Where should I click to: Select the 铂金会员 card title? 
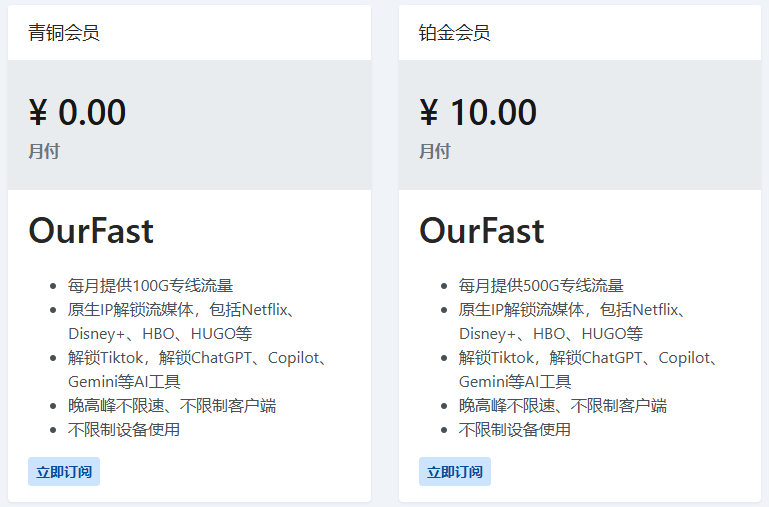(x=455, y=33)
